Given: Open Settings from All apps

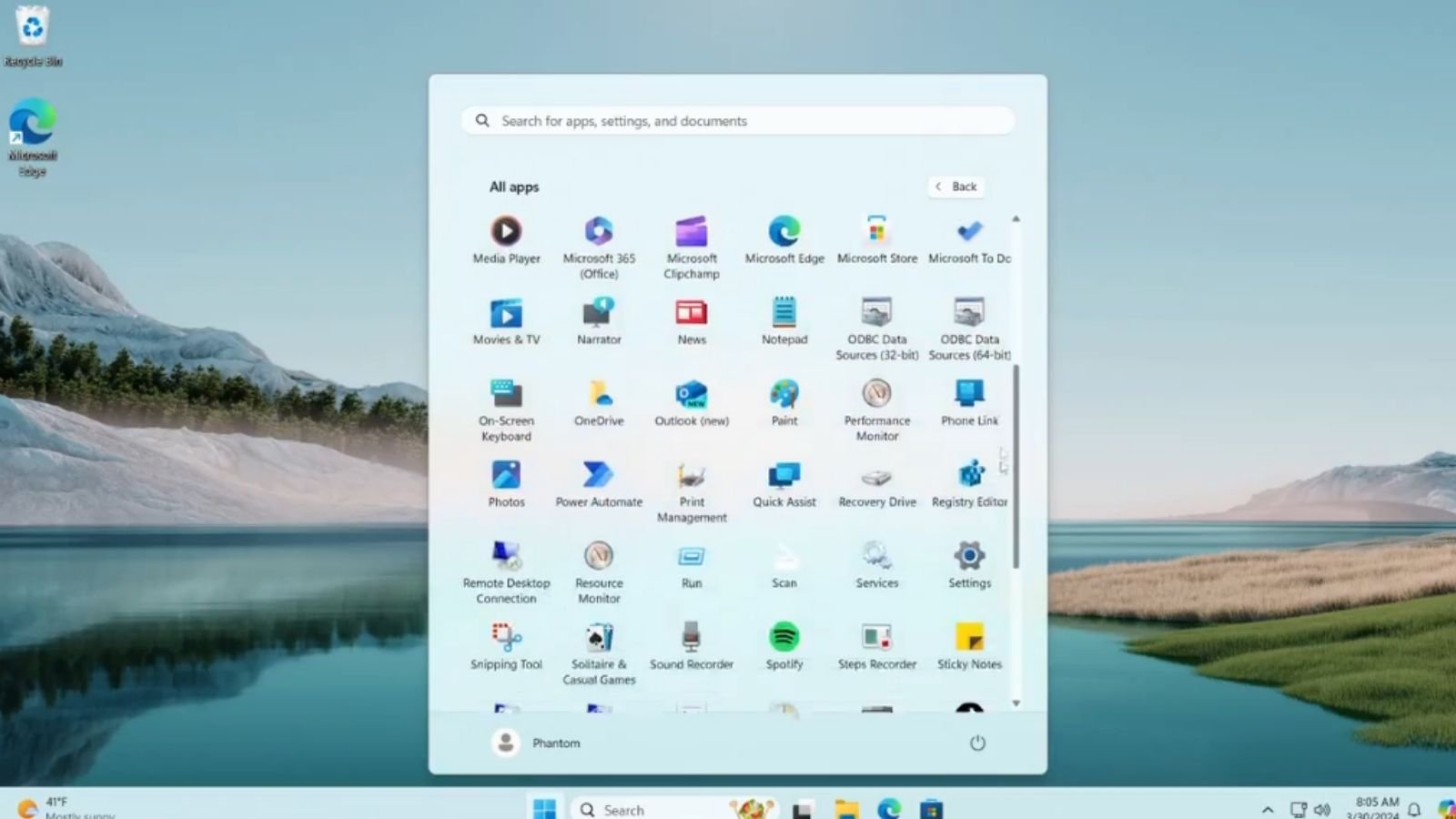Looking at the screenshot, I should pos(969,565).
